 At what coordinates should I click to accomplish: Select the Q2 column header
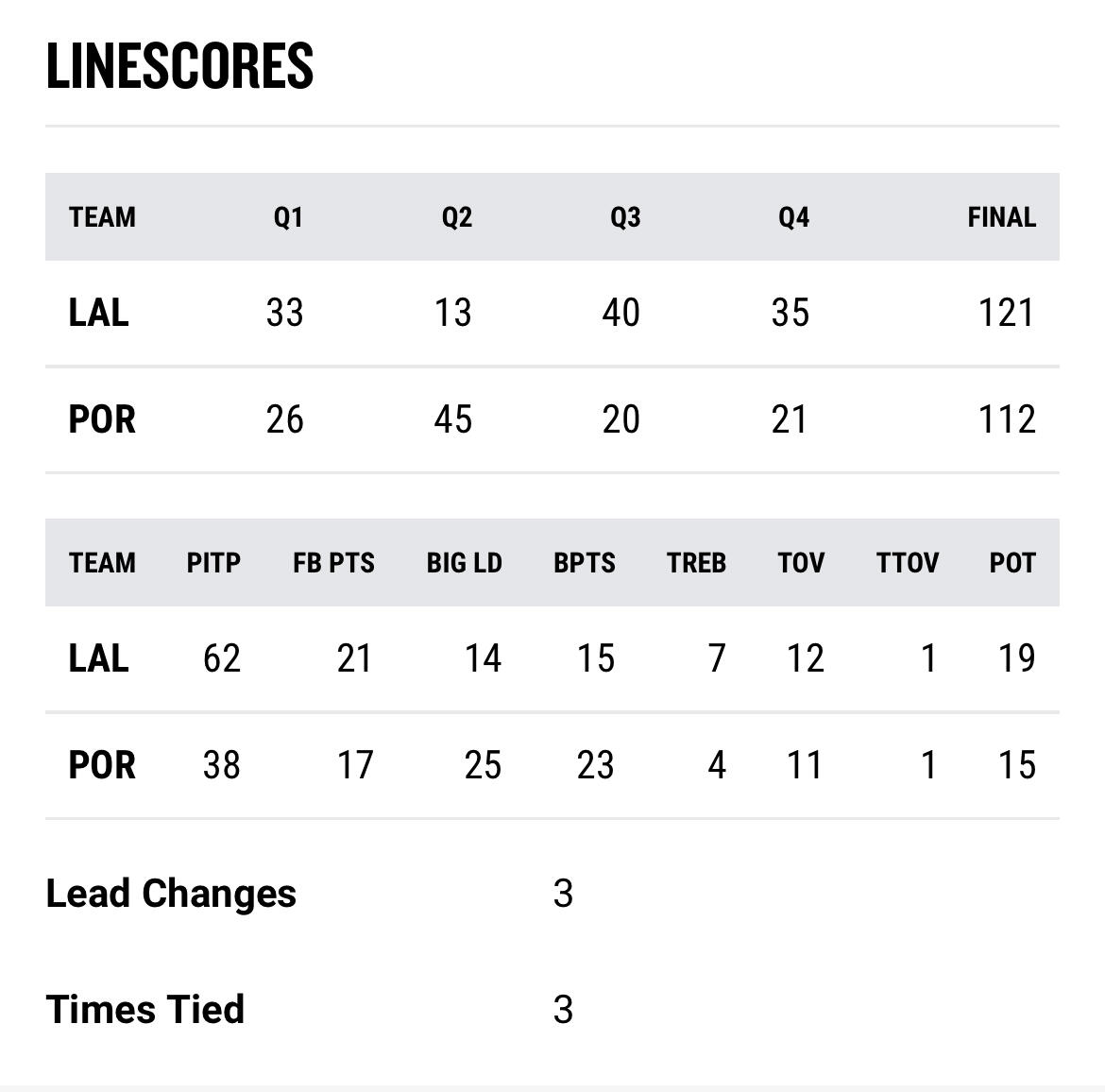coord(457,217)
